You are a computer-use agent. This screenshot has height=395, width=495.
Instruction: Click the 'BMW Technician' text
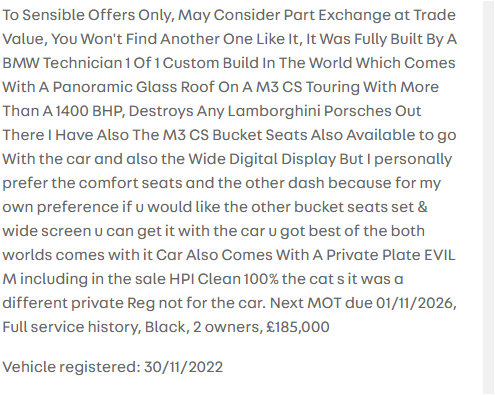click(62, 63)
